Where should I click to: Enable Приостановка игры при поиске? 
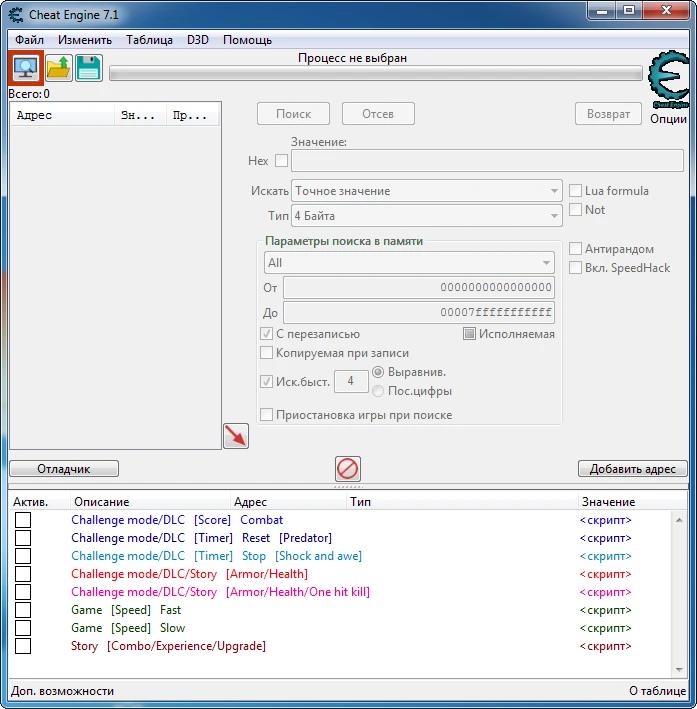tap(266, 415)
